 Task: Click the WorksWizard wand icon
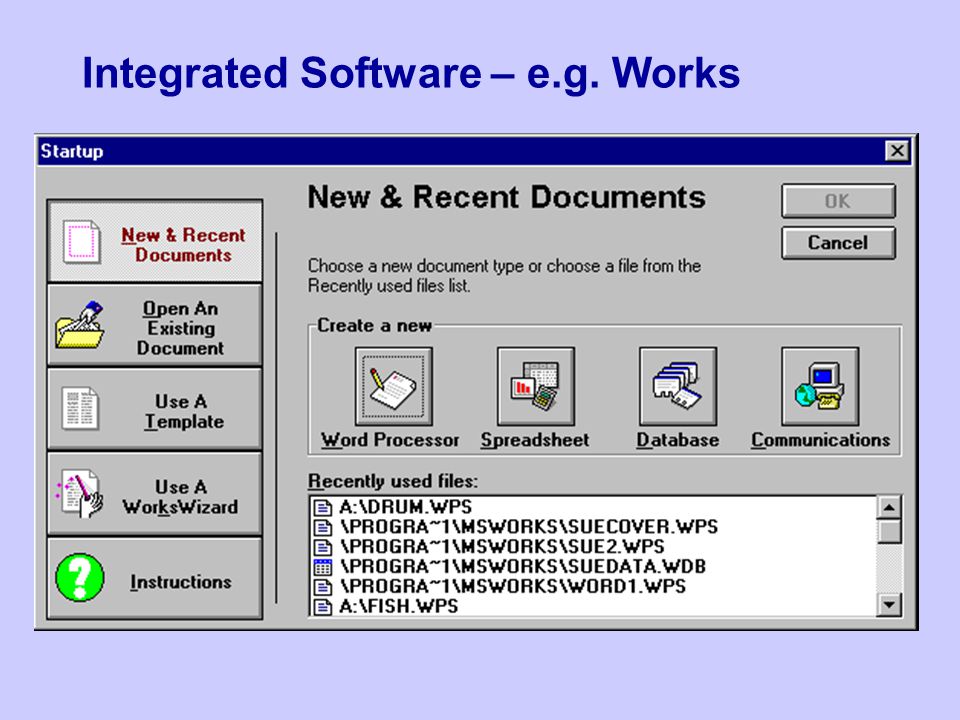[x=80, y=493]
